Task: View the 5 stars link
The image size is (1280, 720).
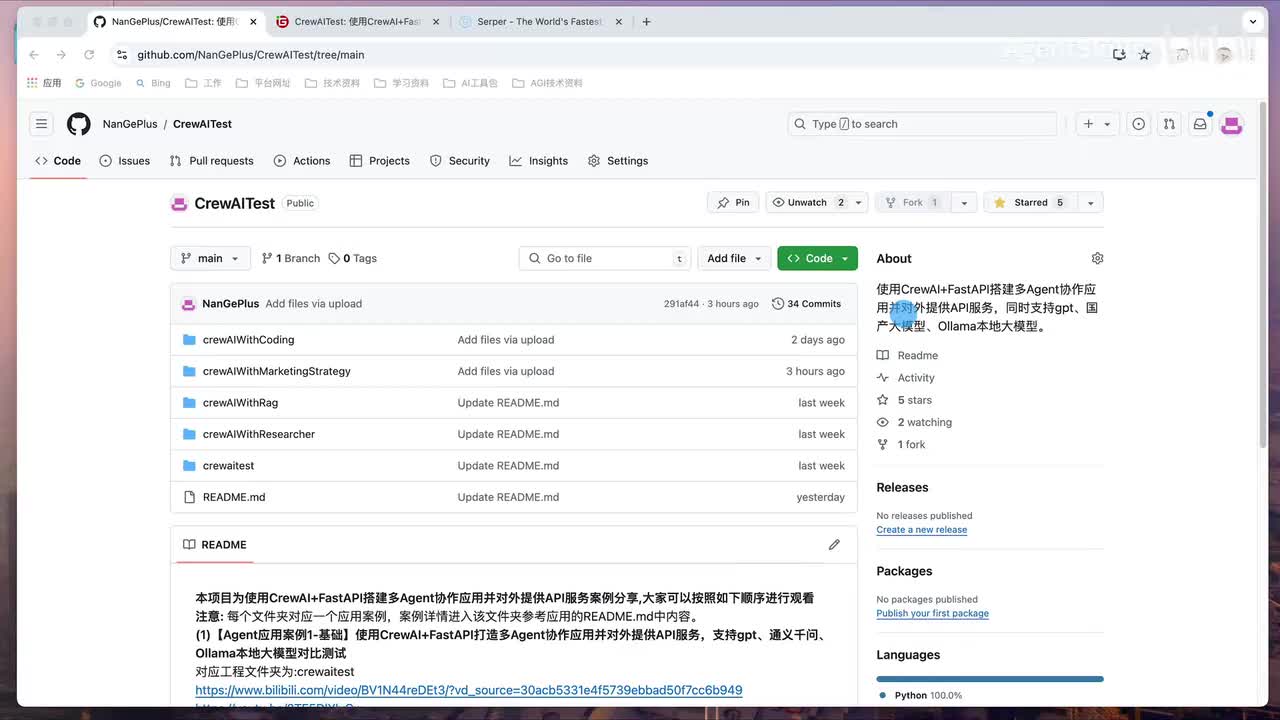Action: (905, 400)
